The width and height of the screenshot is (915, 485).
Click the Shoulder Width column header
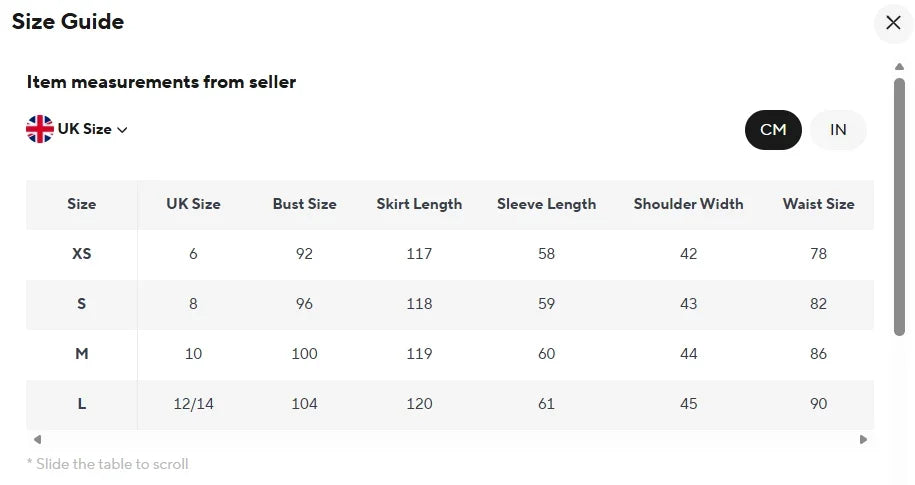(688, 204)
